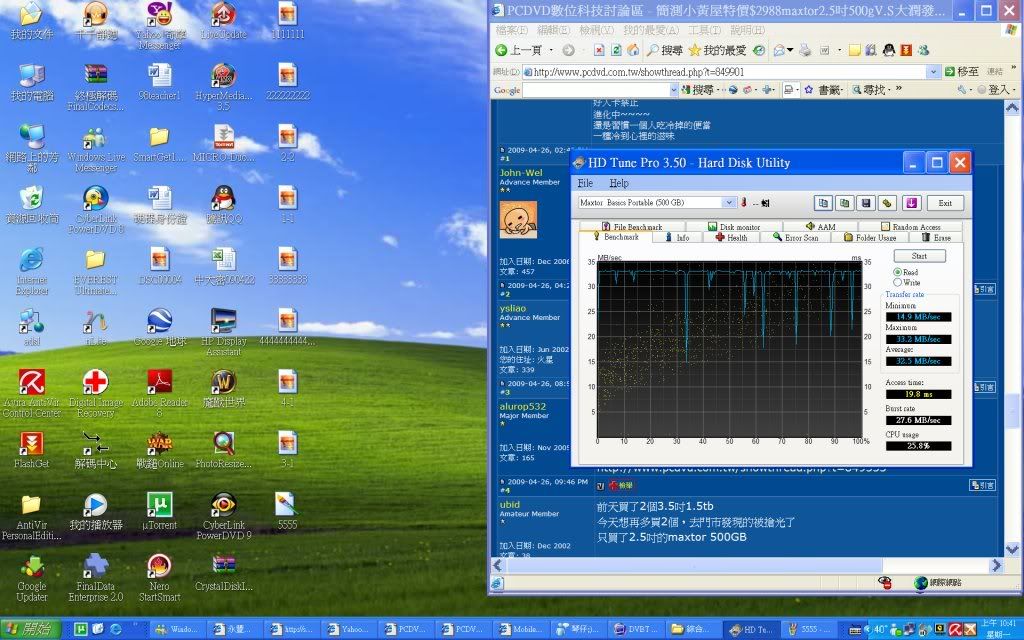Click the Exit button in HD Tune
The image size is (1024, 640).
(x=945, y=203)
